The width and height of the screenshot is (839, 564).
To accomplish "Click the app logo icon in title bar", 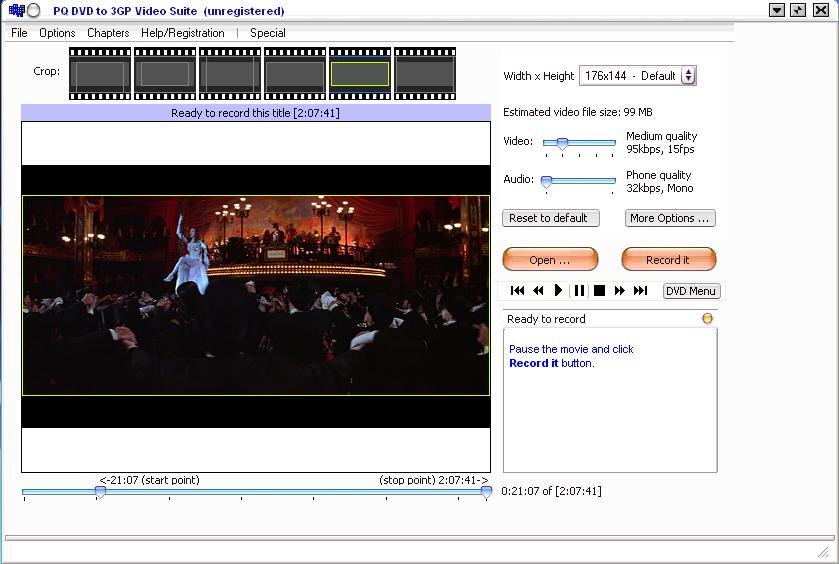I will (17, 10).
